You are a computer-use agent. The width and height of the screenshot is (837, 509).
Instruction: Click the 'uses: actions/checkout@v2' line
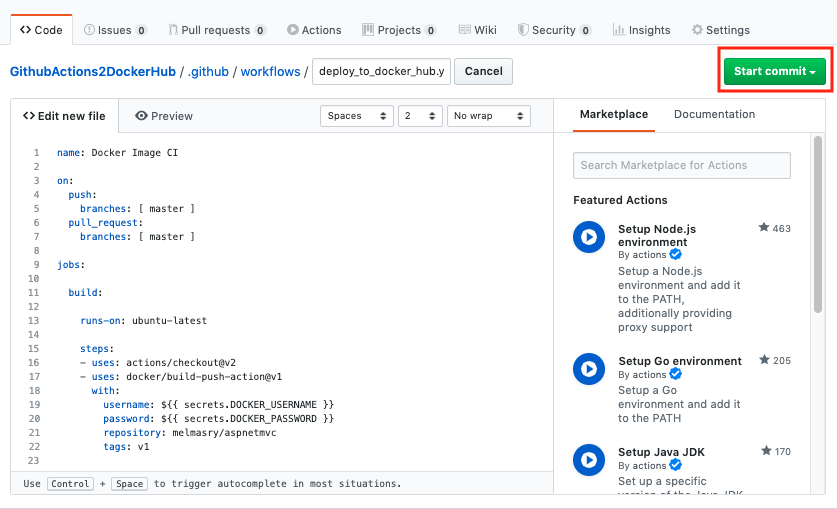158,363
